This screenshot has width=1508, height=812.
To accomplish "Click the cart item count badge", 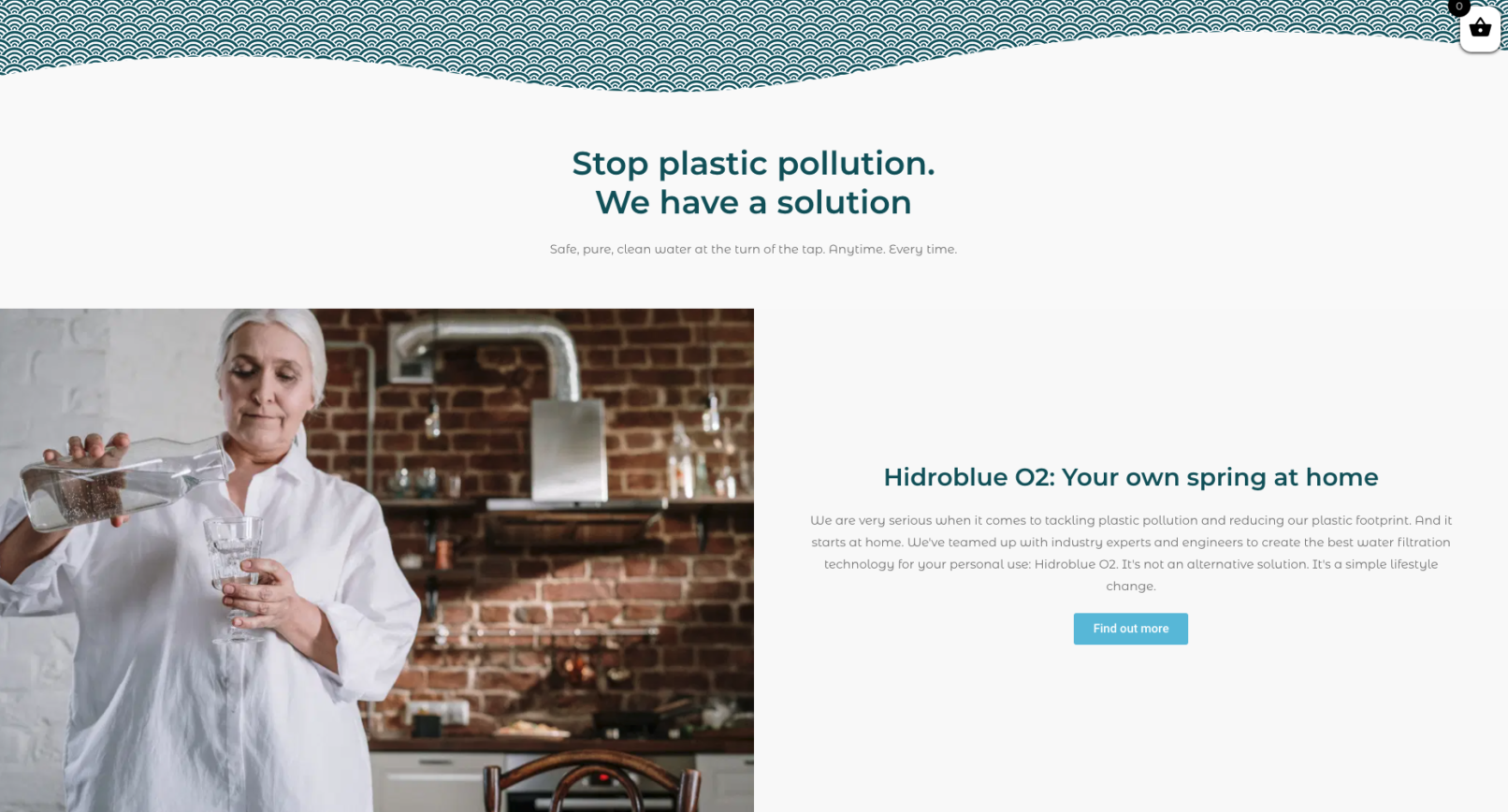I will [1458, 7].
